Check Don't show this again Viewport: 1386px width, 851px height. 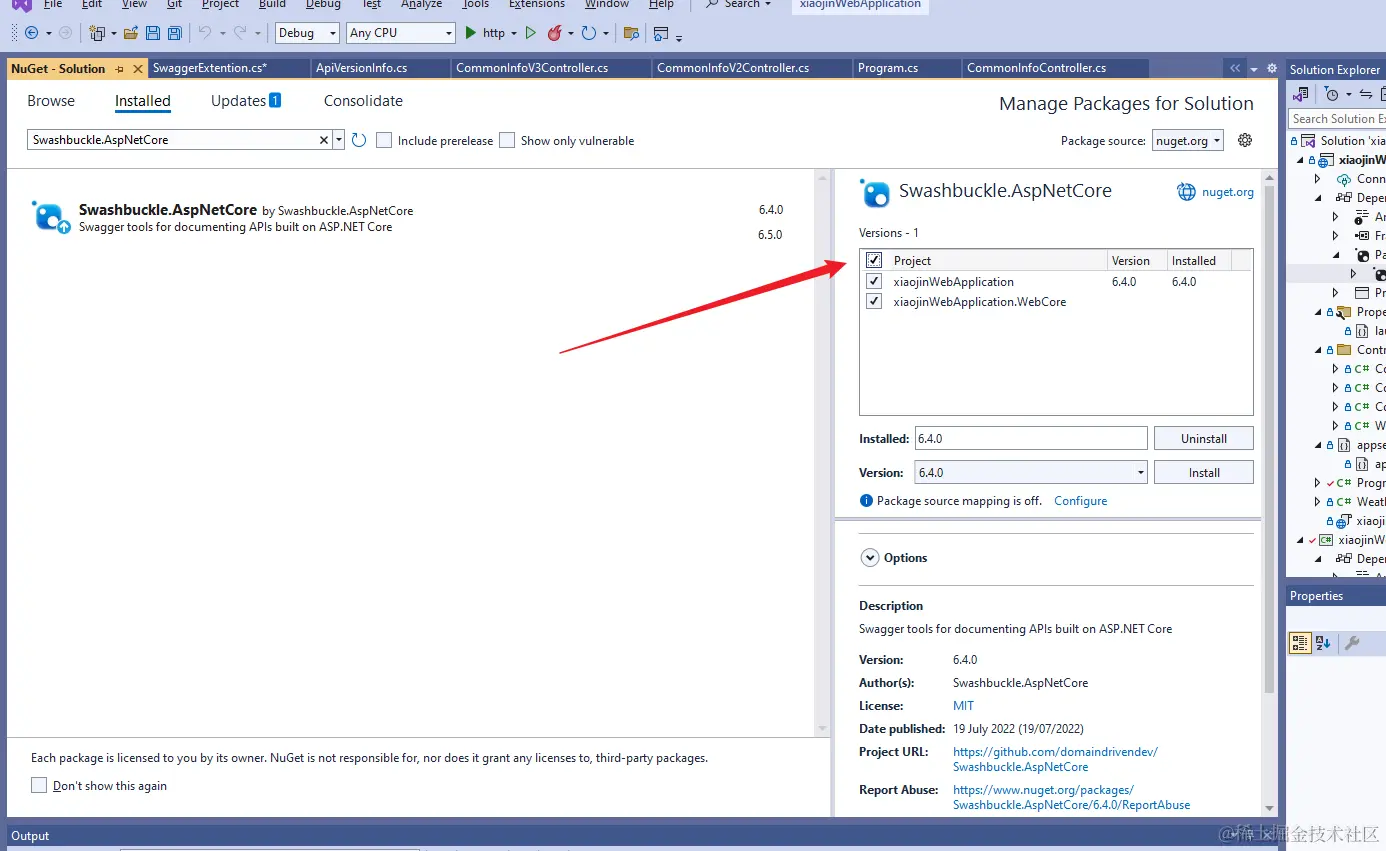(x=39, y=785)
